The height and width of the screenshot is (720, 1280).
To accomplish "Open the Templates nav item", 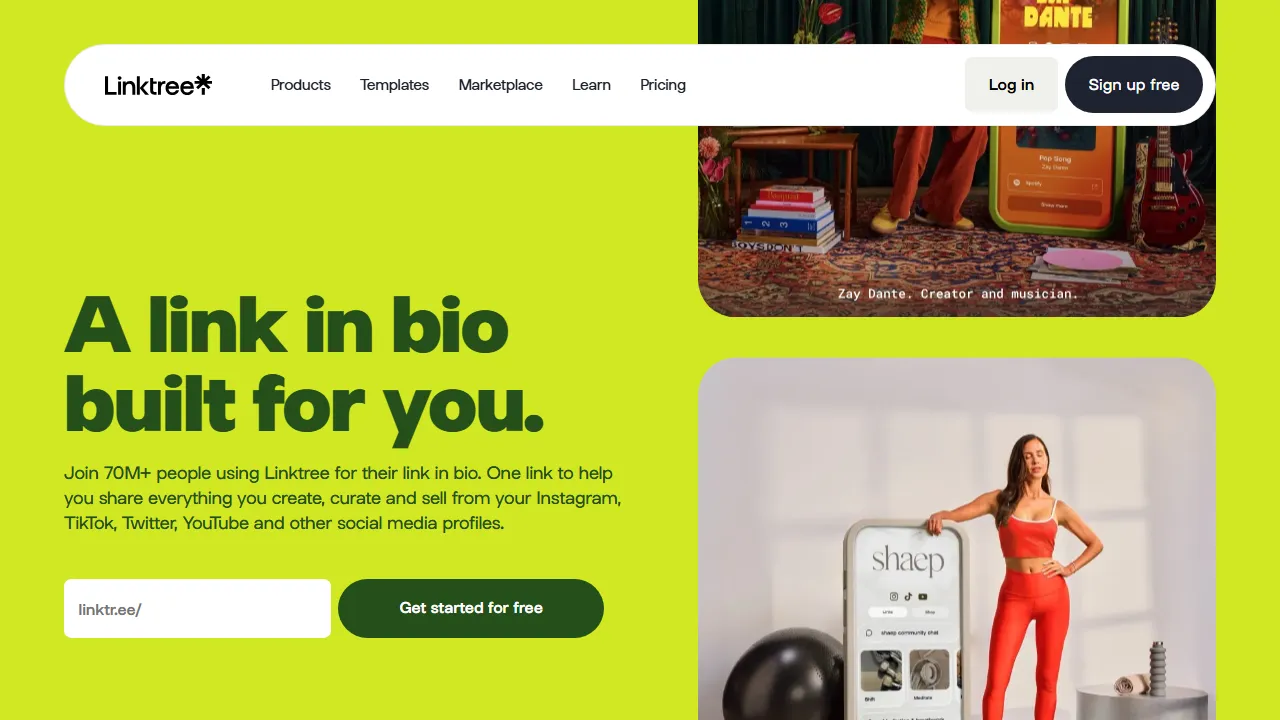I will click(x=395, y=85).
